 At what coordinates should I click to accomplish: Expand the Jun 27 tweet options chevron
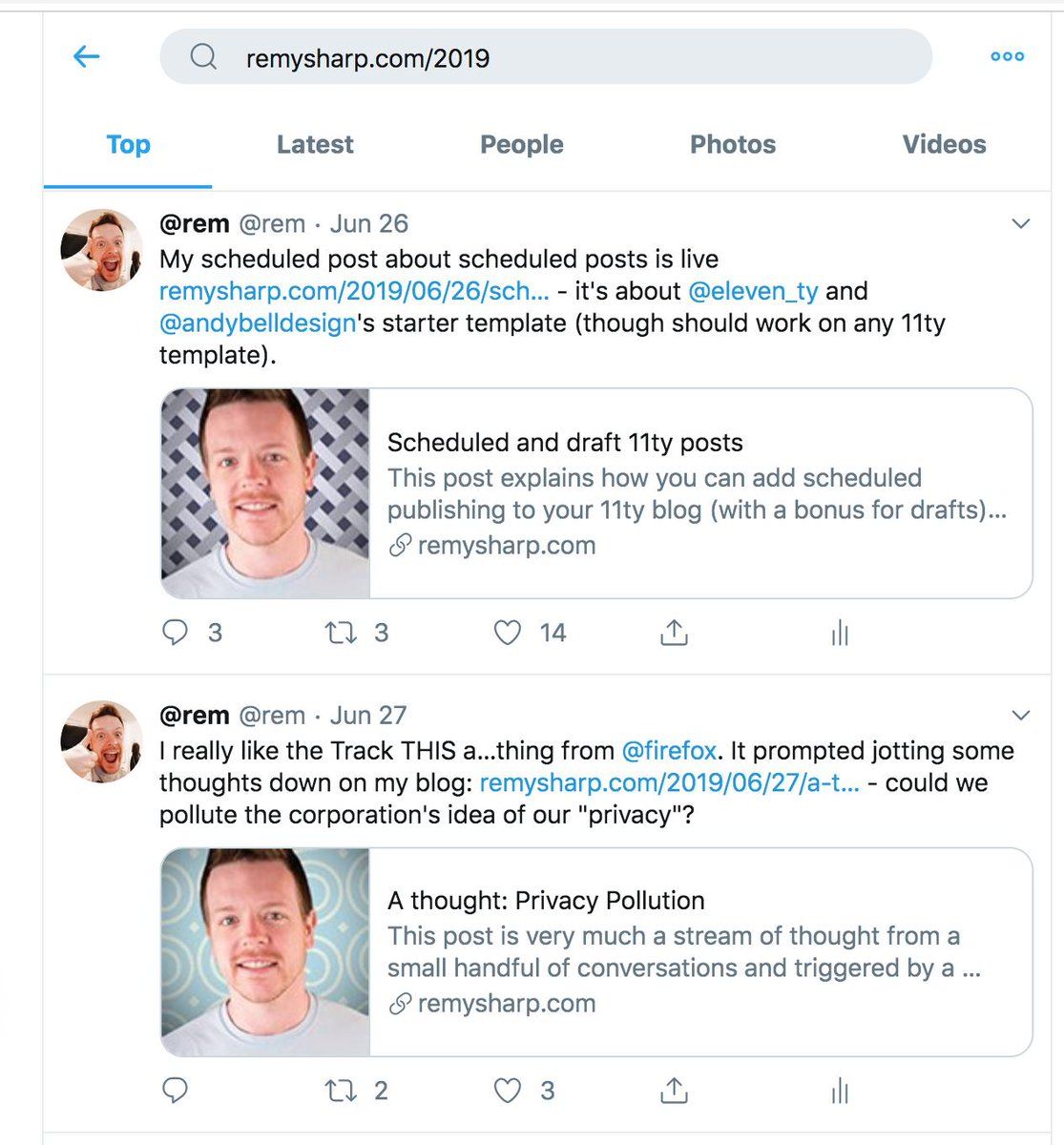tap(1020, 716)
